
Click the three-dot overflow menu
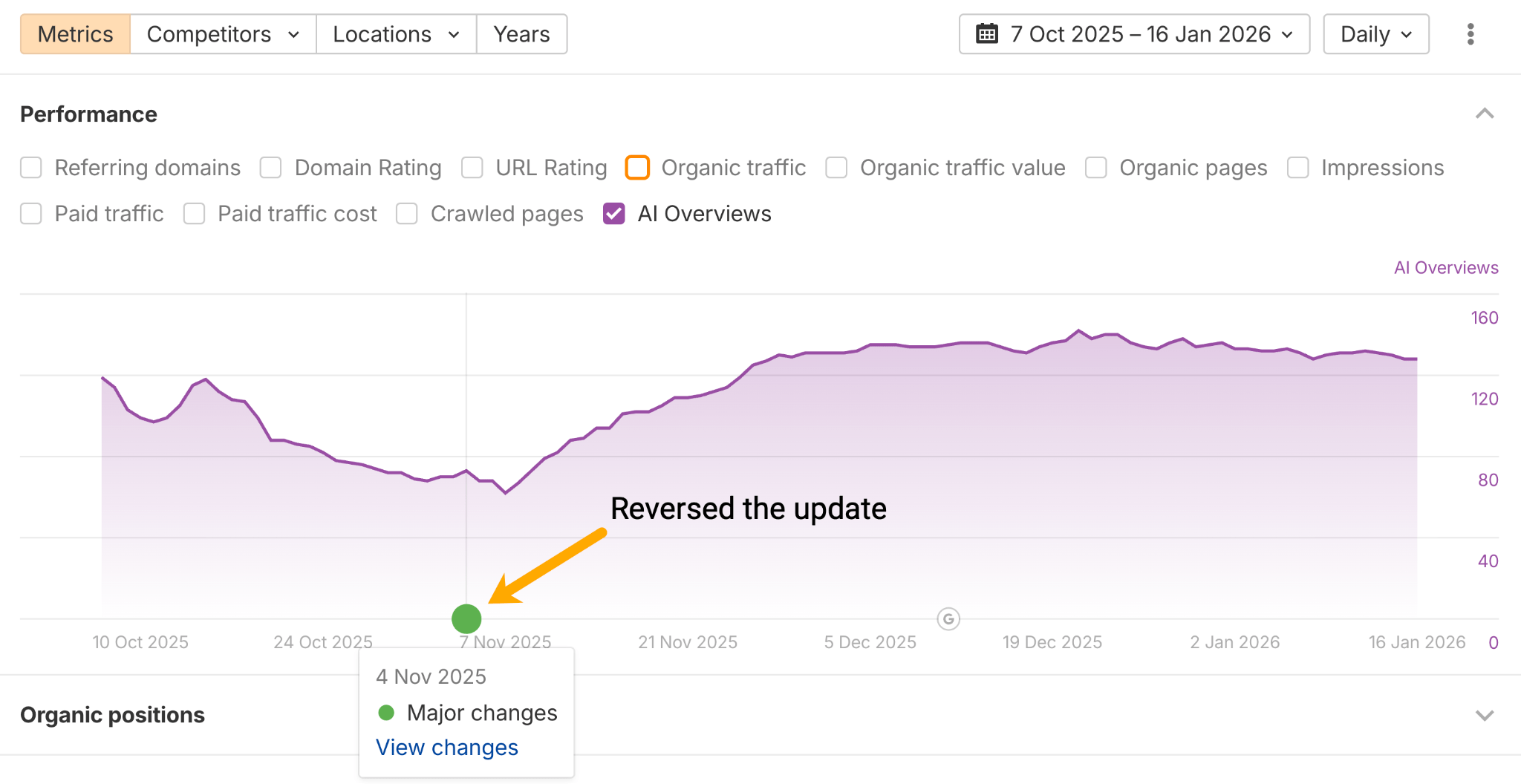[1469, 33]
